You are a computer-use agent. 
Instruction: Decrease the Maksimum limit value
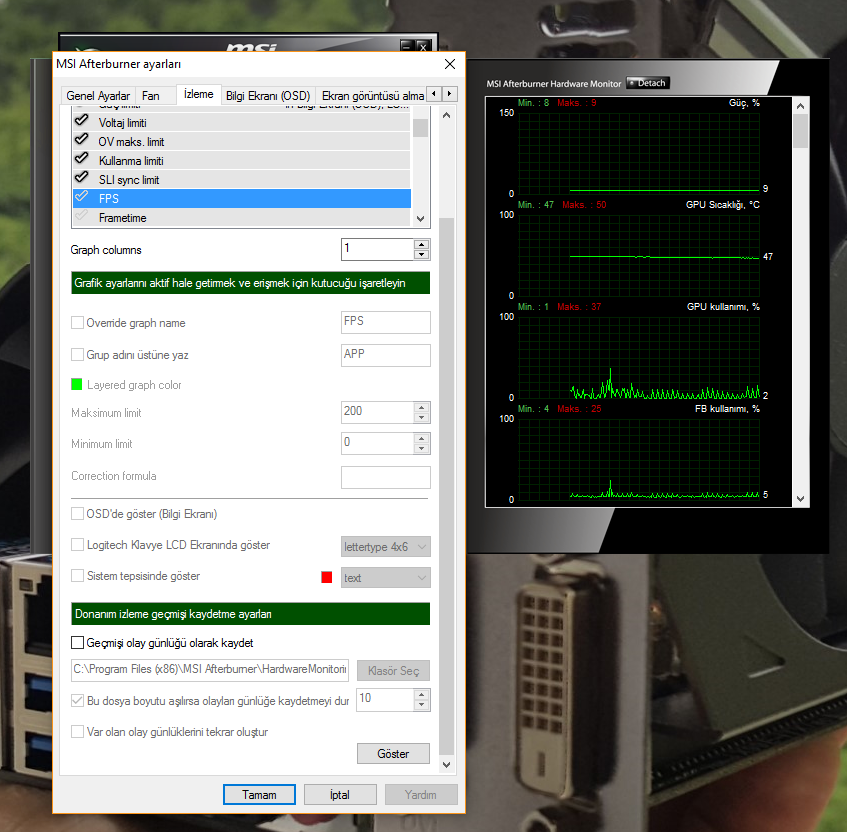422,418
